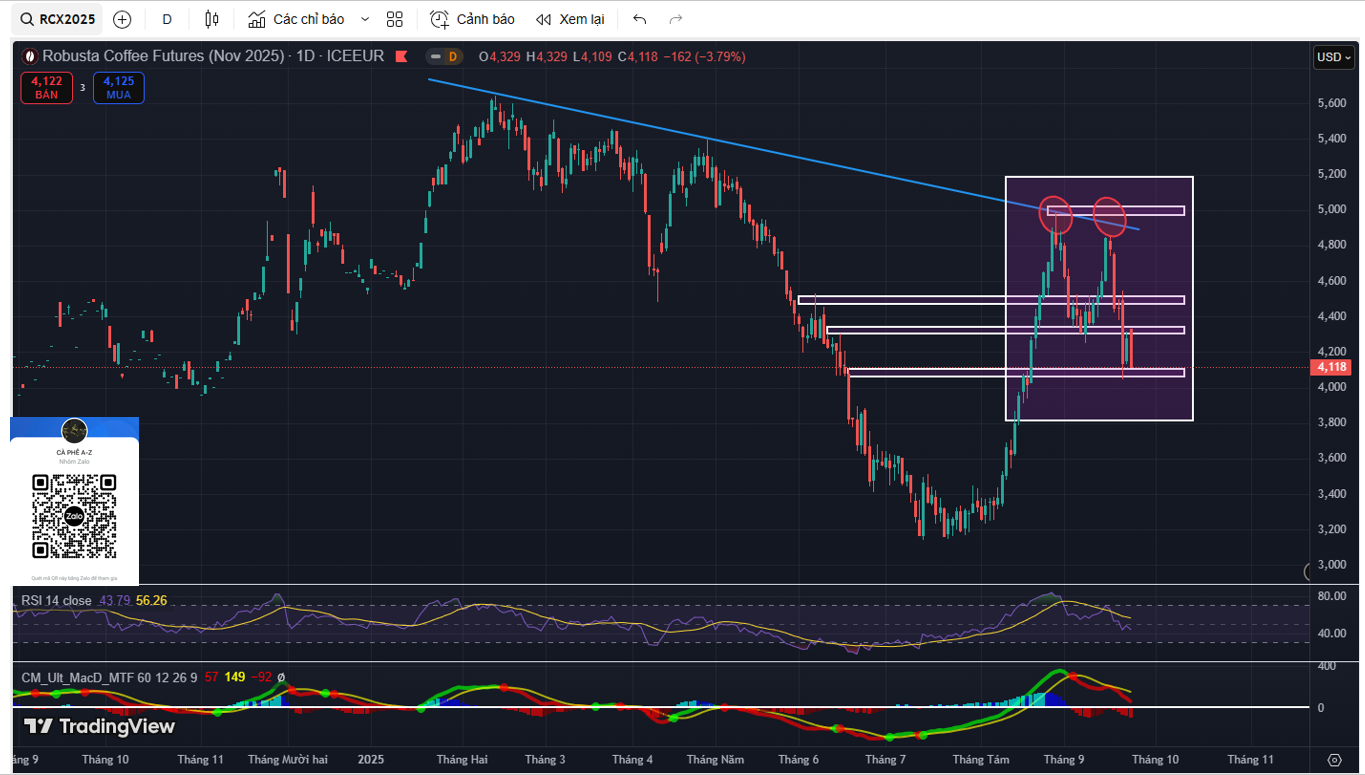This screenshot has height=775, width=1365.
Task: Open the candlestick chart style icon
Action: pos(211,19)
